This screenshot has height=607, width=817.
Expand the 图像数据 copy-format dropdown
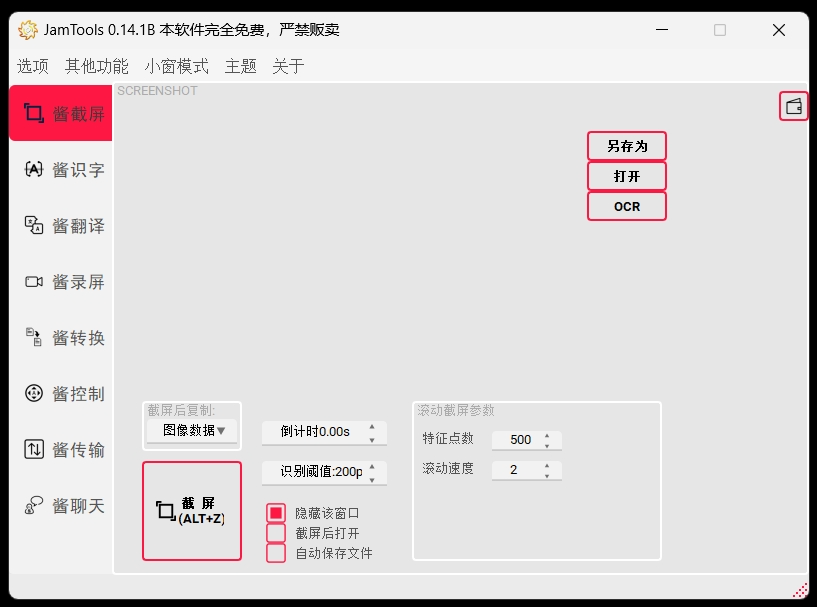pos(192,430)
